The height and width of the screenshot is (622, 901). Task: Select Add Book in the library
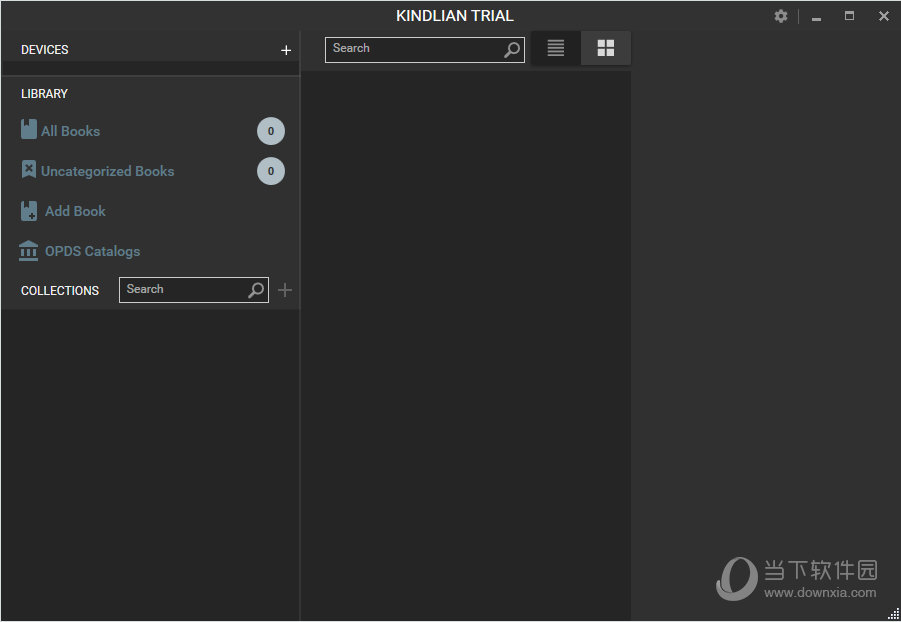point(75,211)
